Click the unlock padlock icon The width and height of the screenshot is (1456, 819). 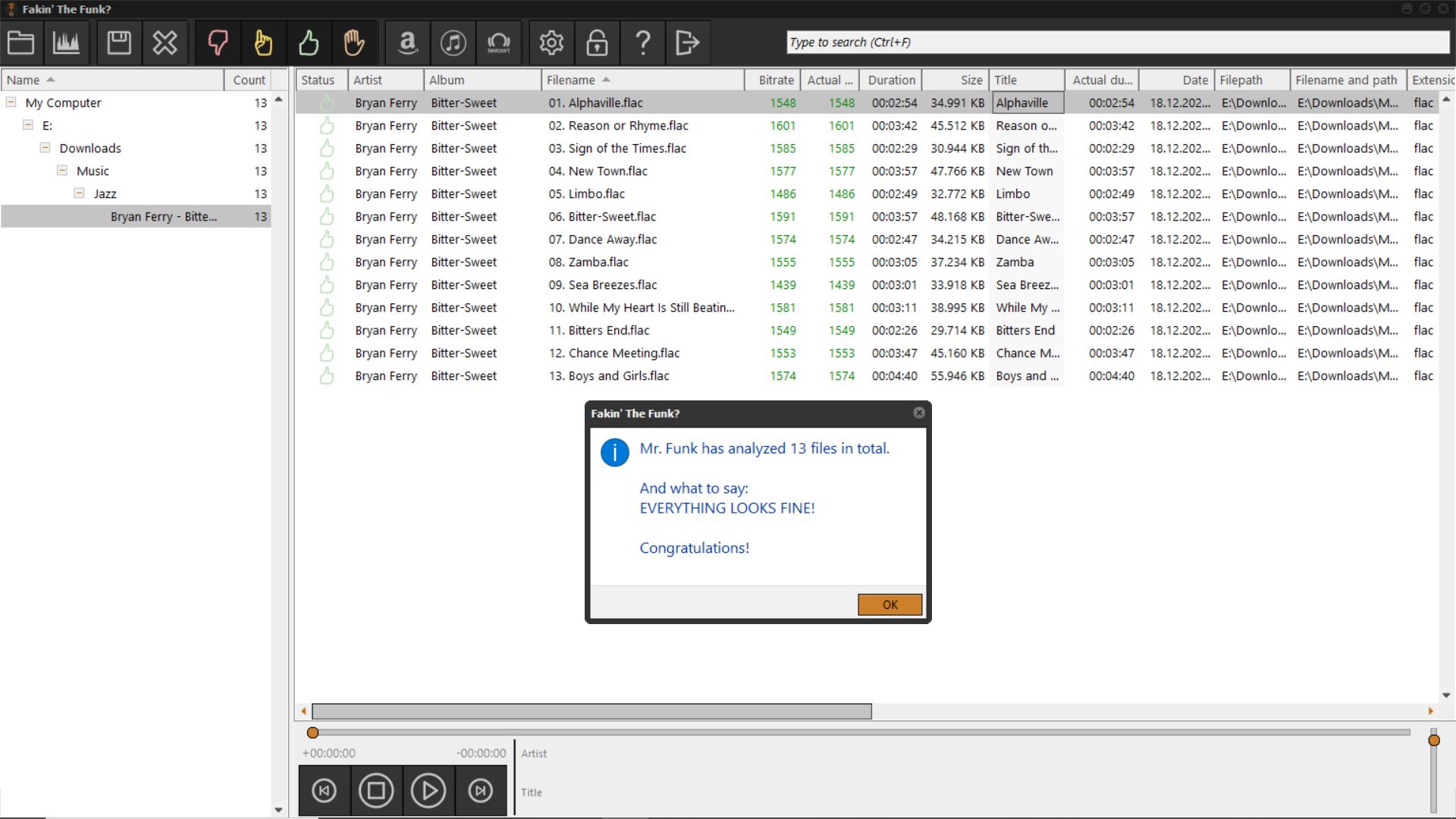click(x=597, y=42)
